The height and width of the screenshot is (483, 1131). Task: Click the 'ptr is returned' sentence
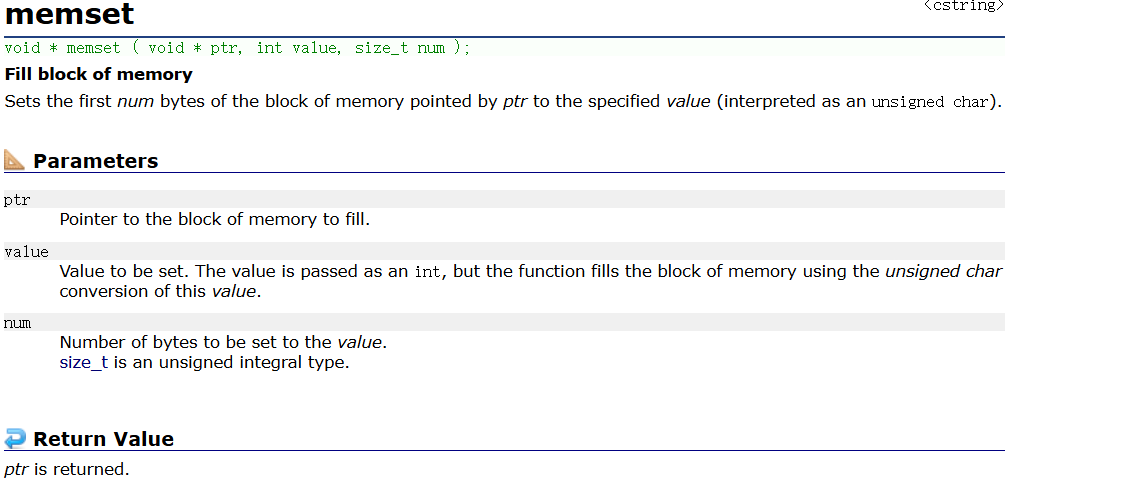click(67, 469)
